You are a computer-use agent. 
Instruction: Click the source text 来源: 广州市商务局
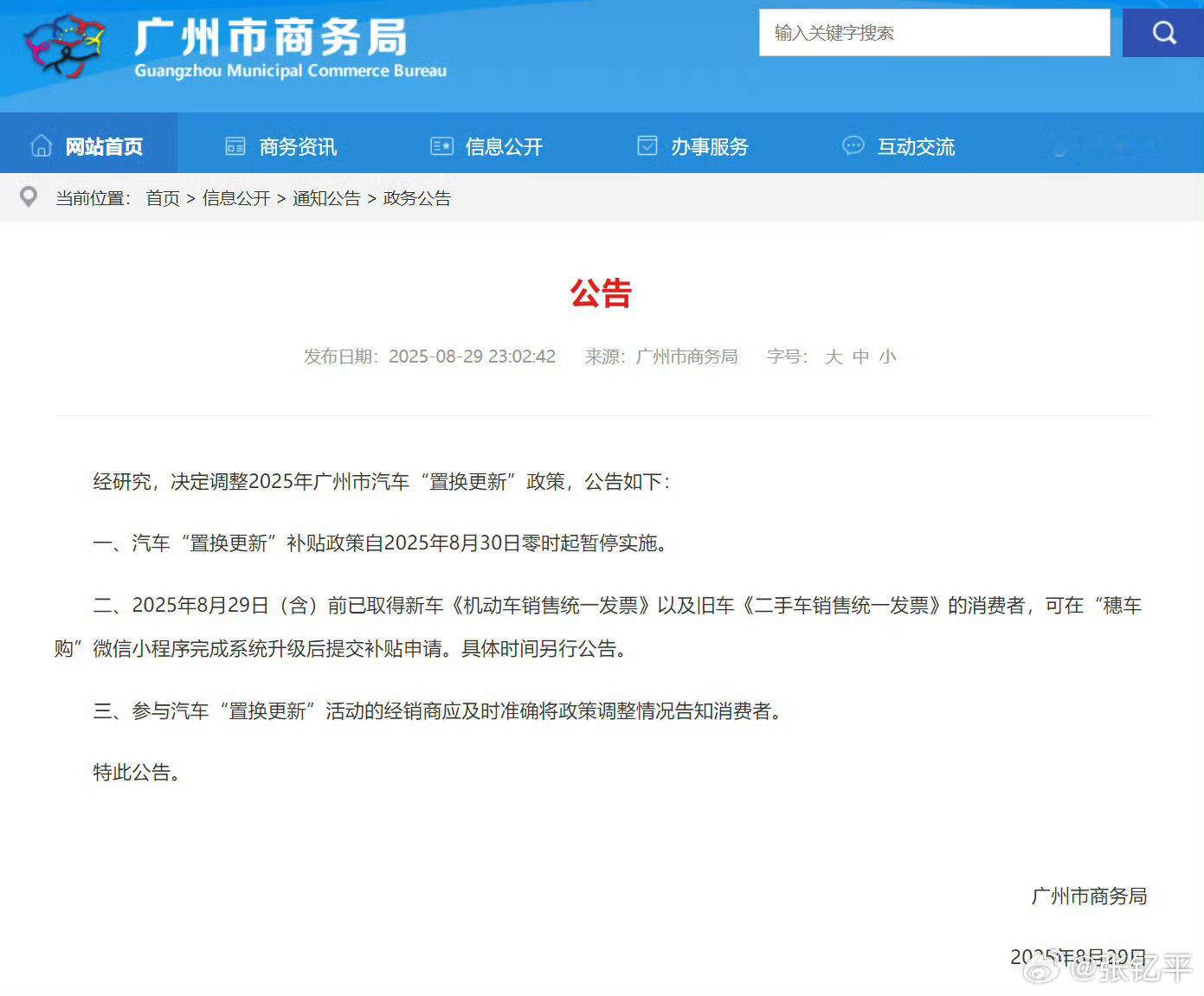pyautogui.click(x=661, y=357)
